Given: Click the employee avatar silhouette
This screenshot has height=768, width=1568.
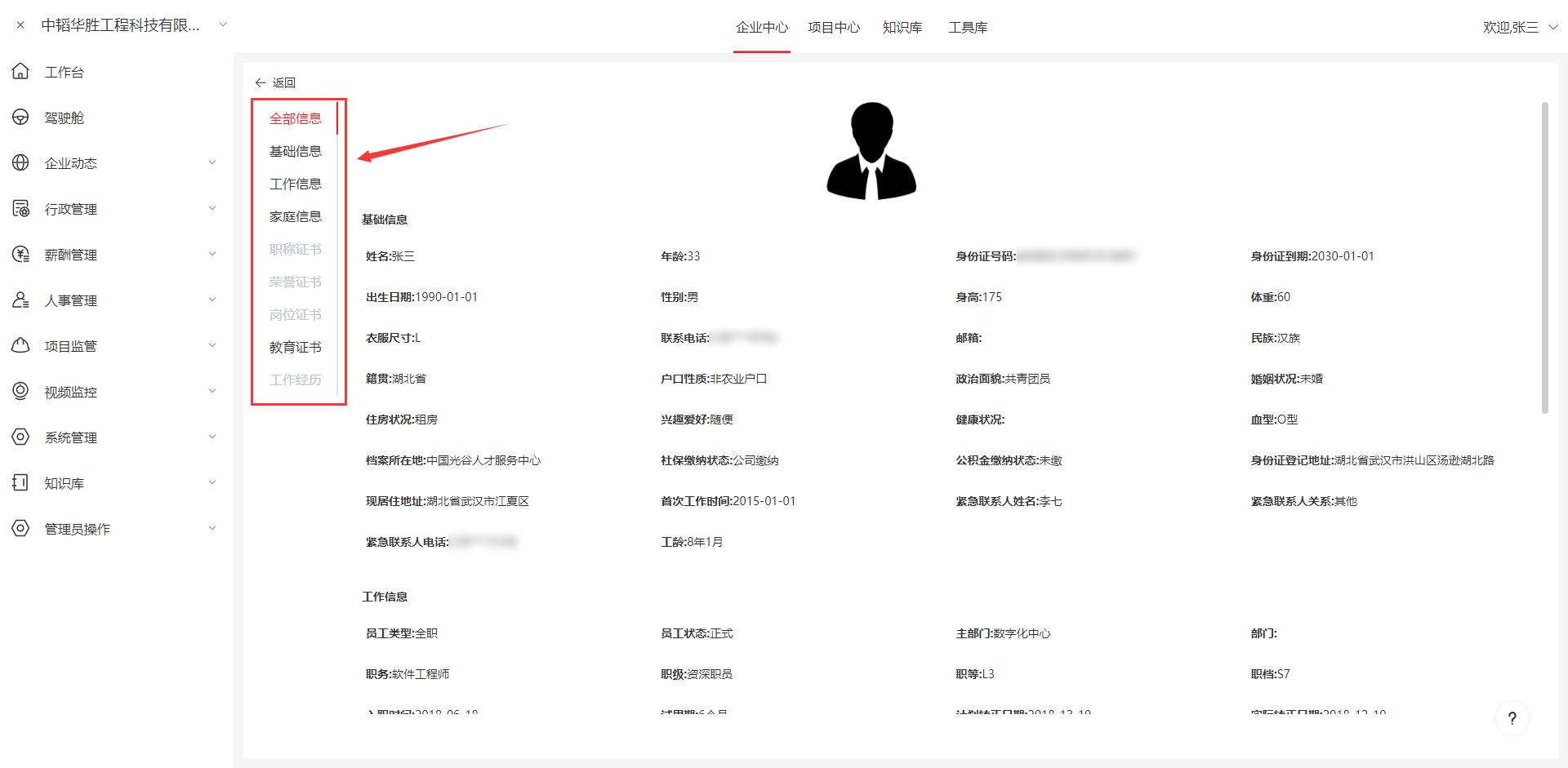Looking at the screenshot, I should 871,151.
